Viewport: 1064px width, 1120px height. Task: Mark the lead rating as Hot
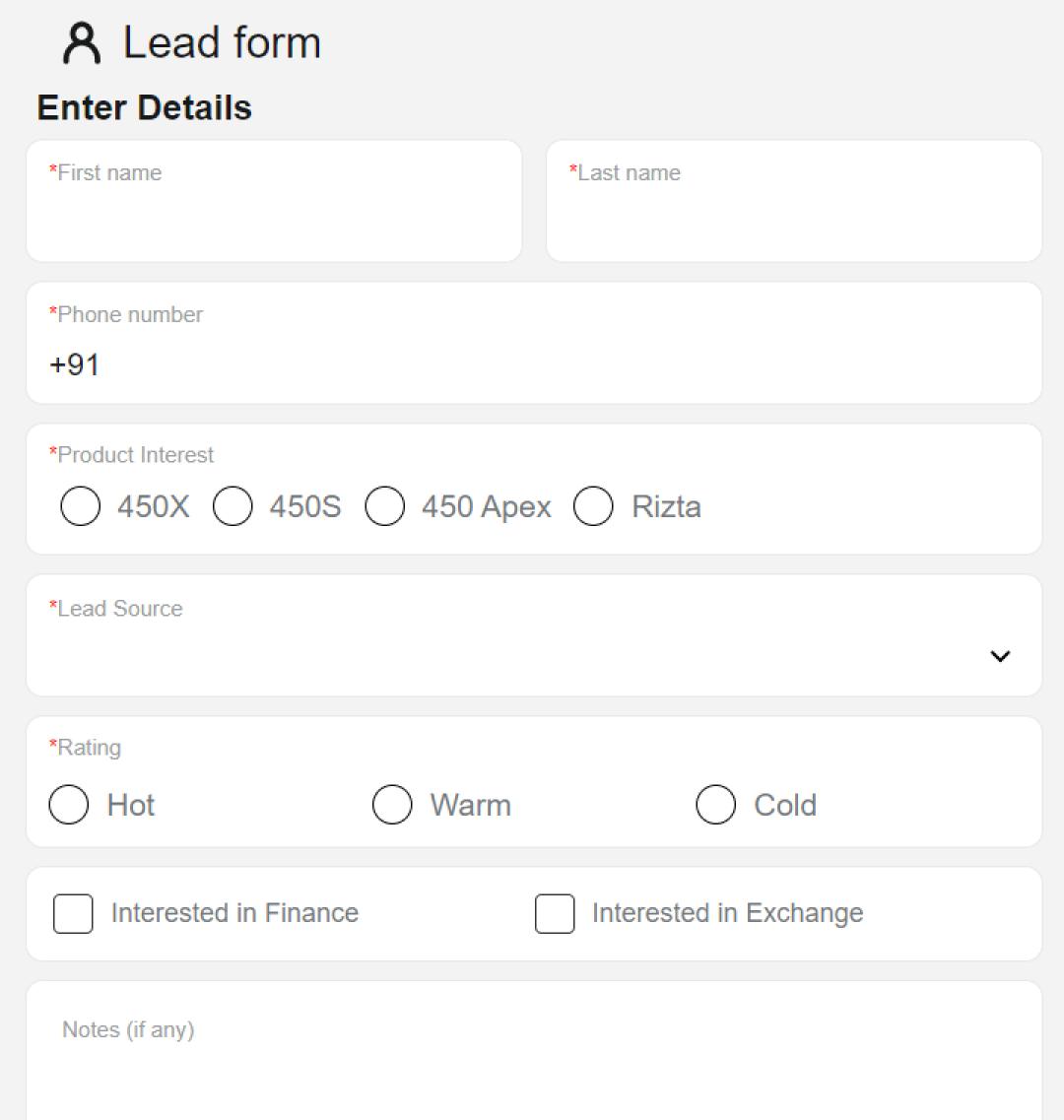(69, 804)
